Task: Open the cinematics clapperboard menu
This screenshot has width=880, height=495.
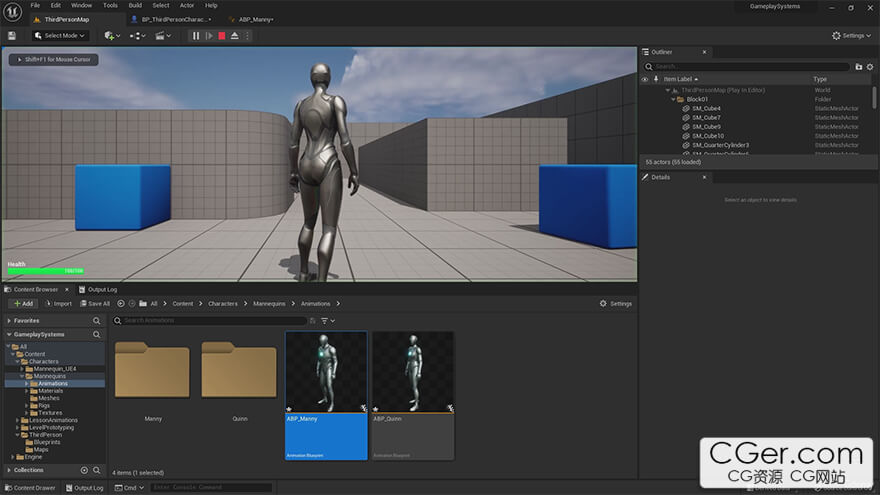Action: coord(161,36)
